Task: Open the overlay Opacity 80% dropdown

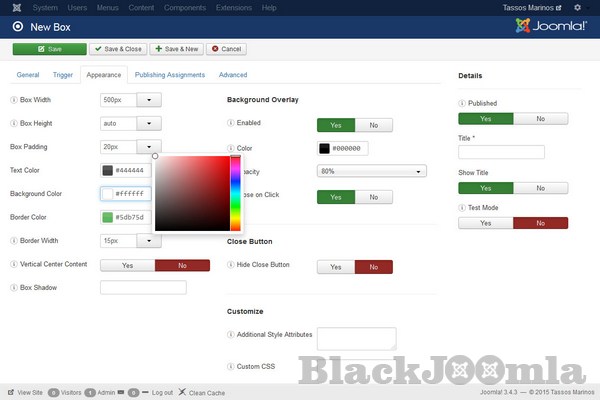Action: click(371, 171)
